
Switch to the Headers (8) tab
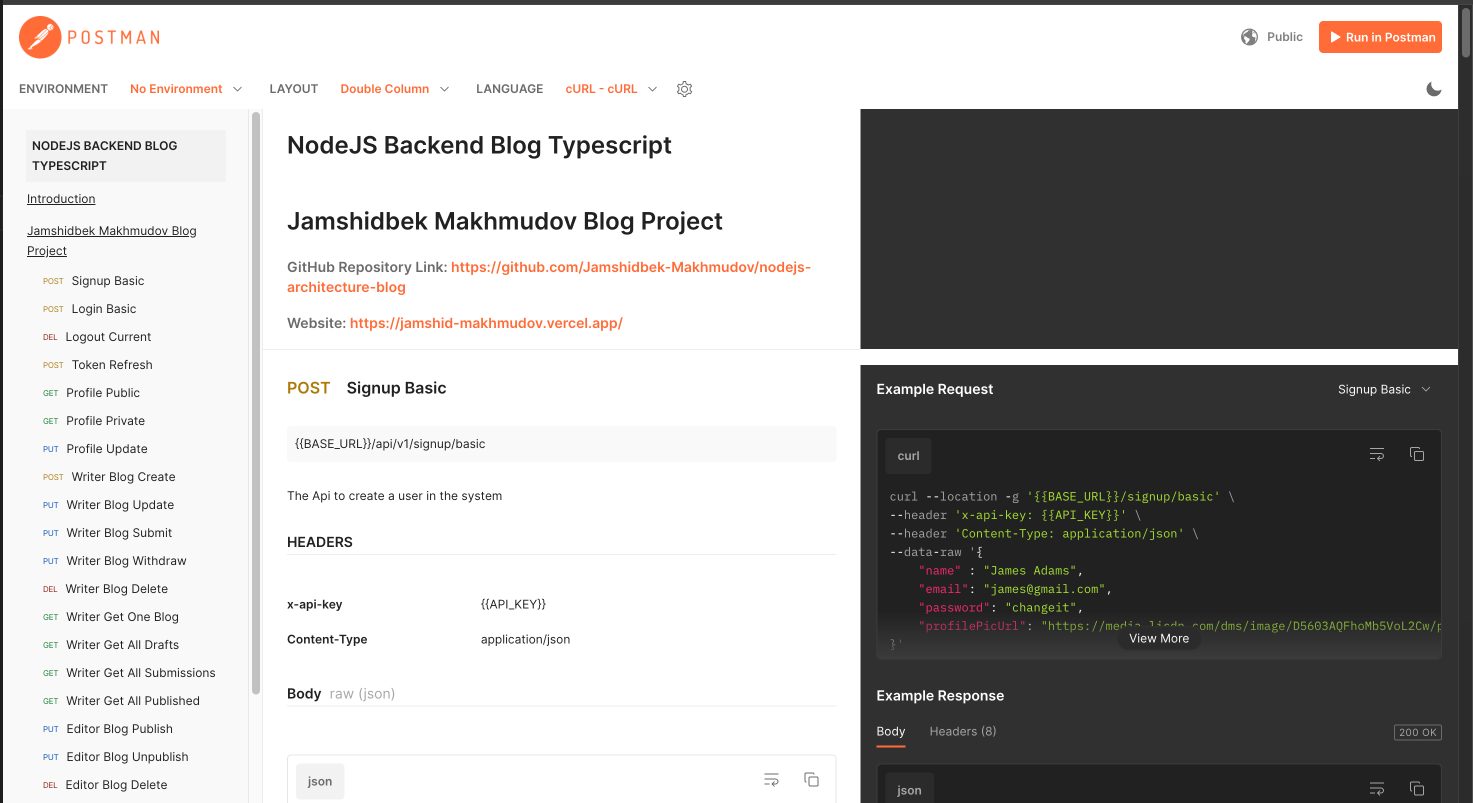coord(962,731)
